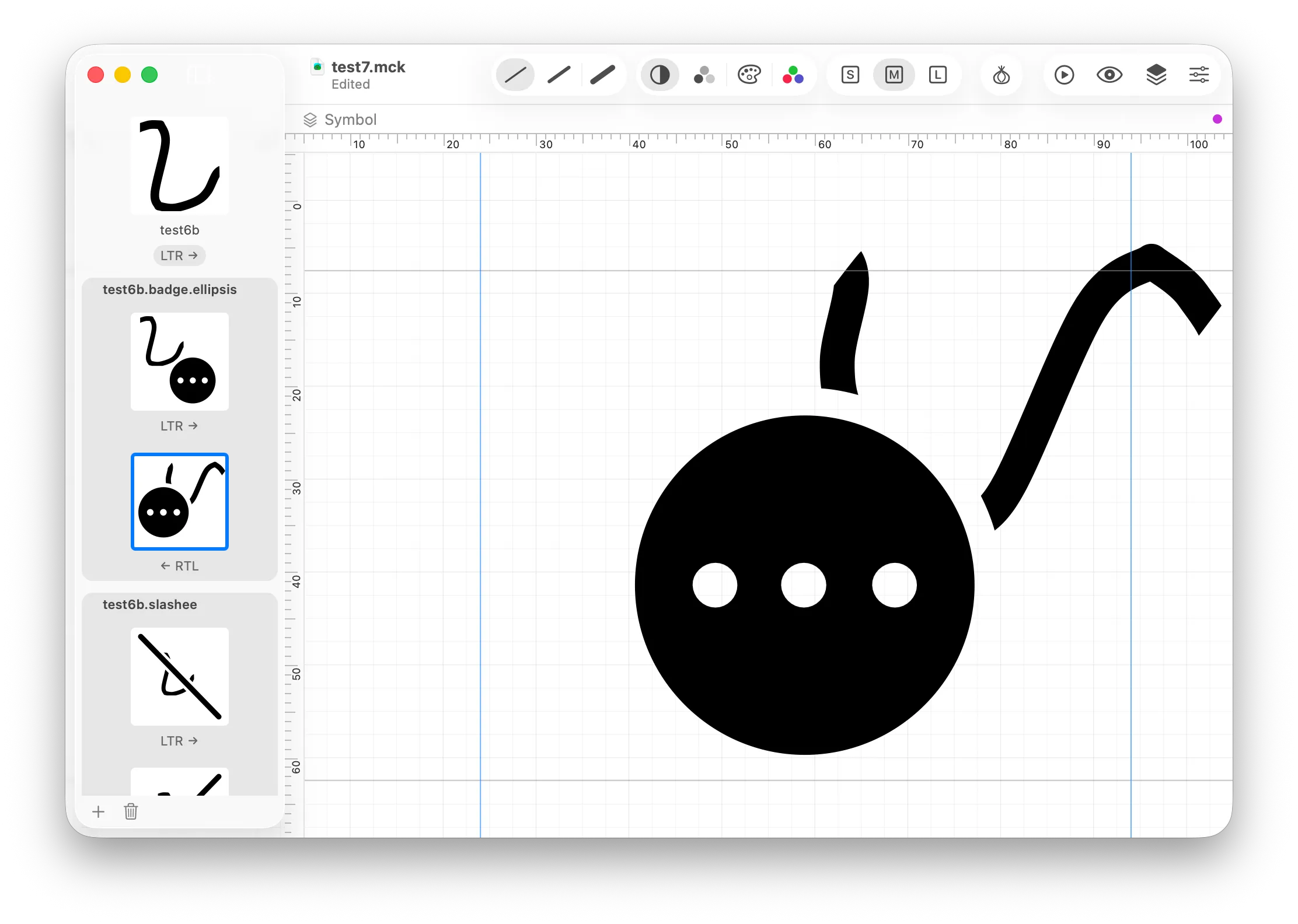
Task: Open the sliders settings panel
Action: coord(1199,75)
